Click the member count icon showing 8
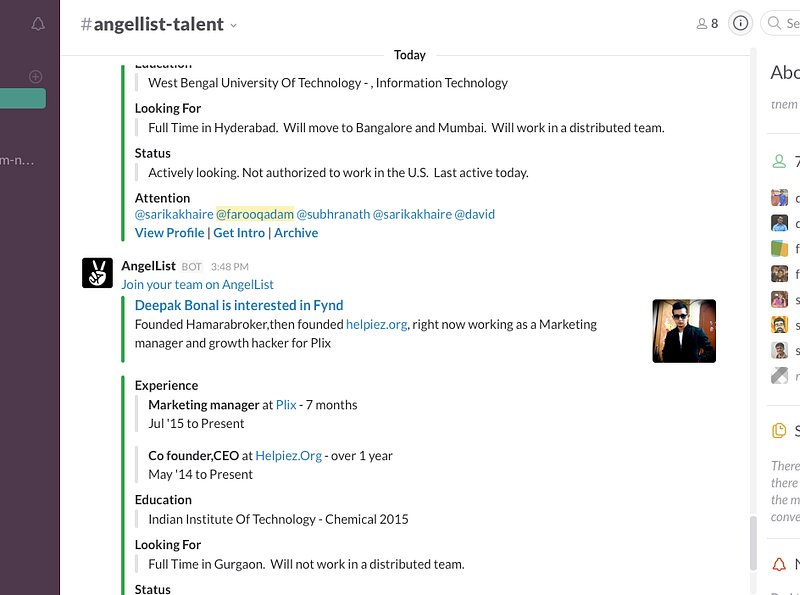 tap(708, 23)
